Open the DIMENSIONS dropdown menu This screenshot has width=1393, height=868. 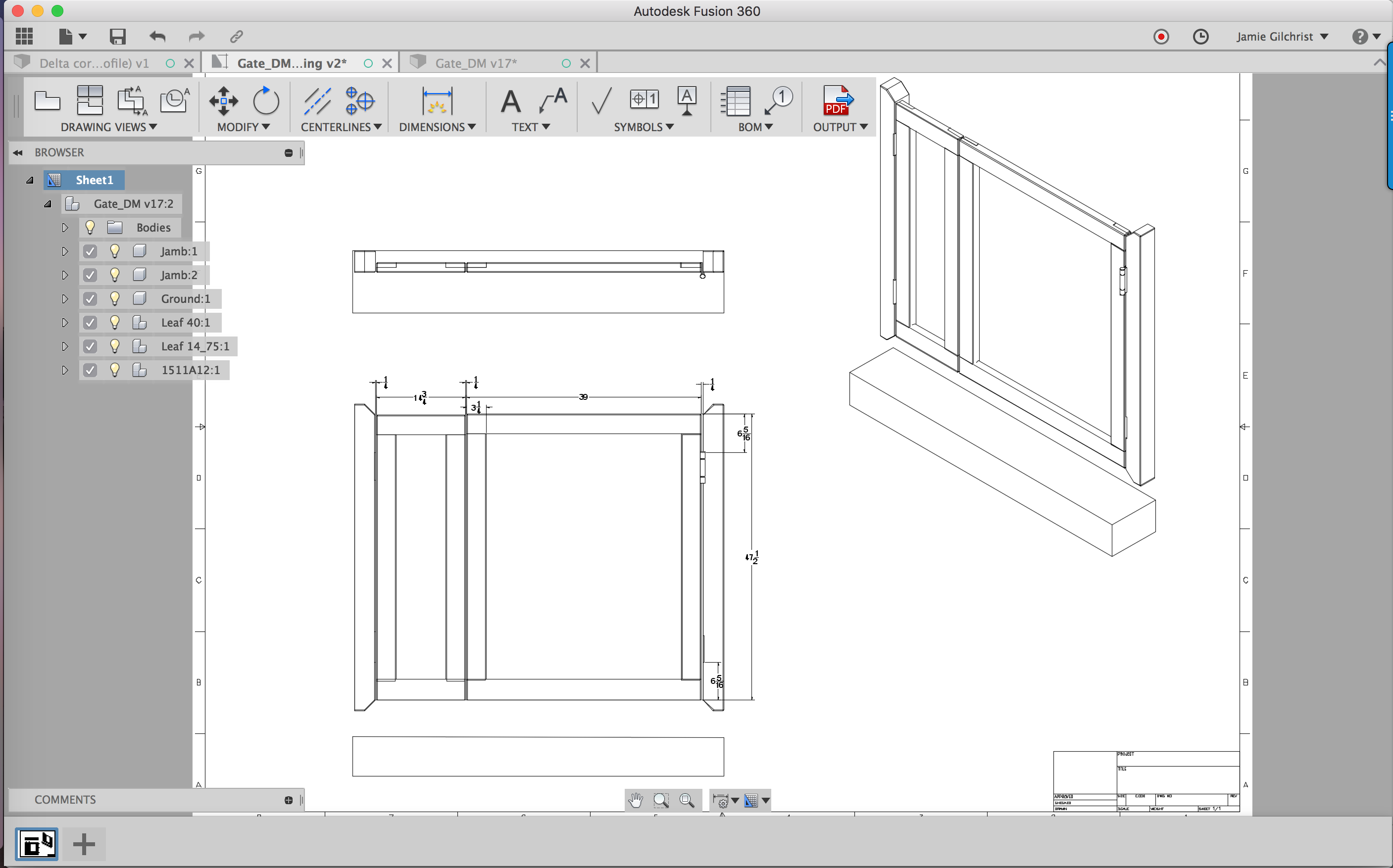437,127
